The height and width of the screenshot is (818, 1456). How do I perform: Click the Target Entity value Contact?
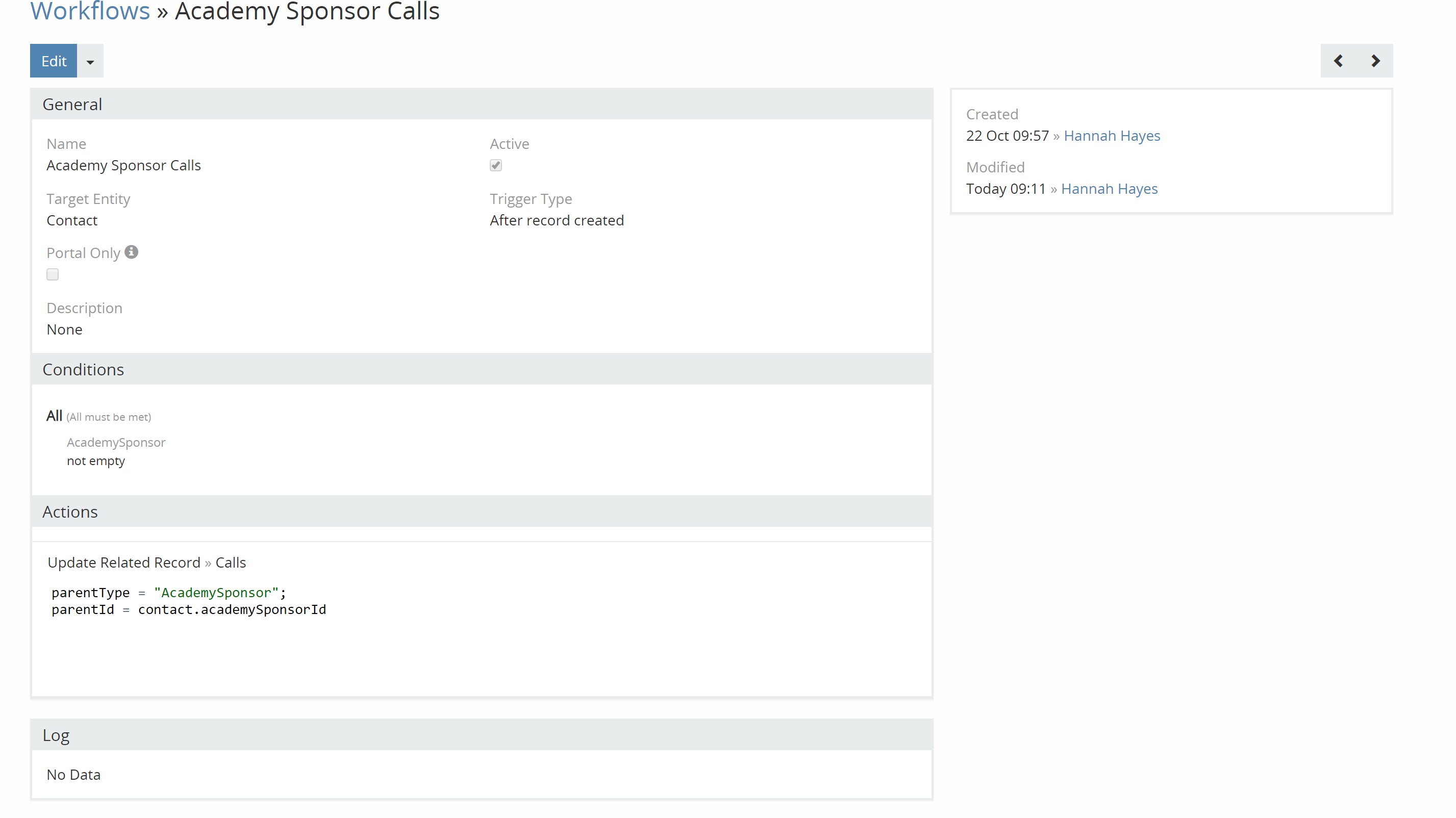(x=72, y=220)
